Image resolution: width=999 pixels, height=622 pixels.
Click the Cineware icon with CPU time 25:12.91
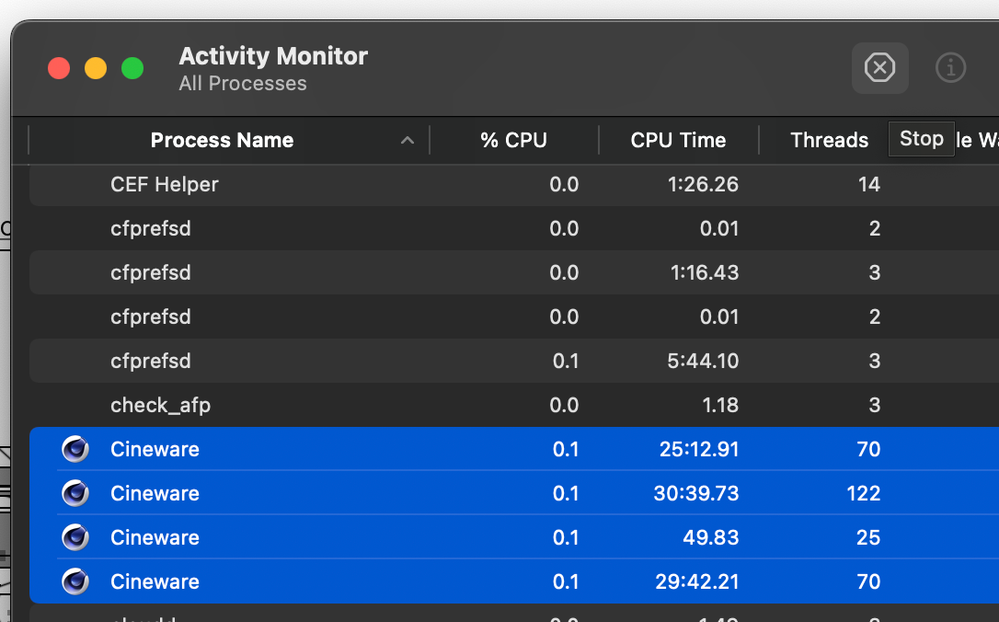coord(75,449)
